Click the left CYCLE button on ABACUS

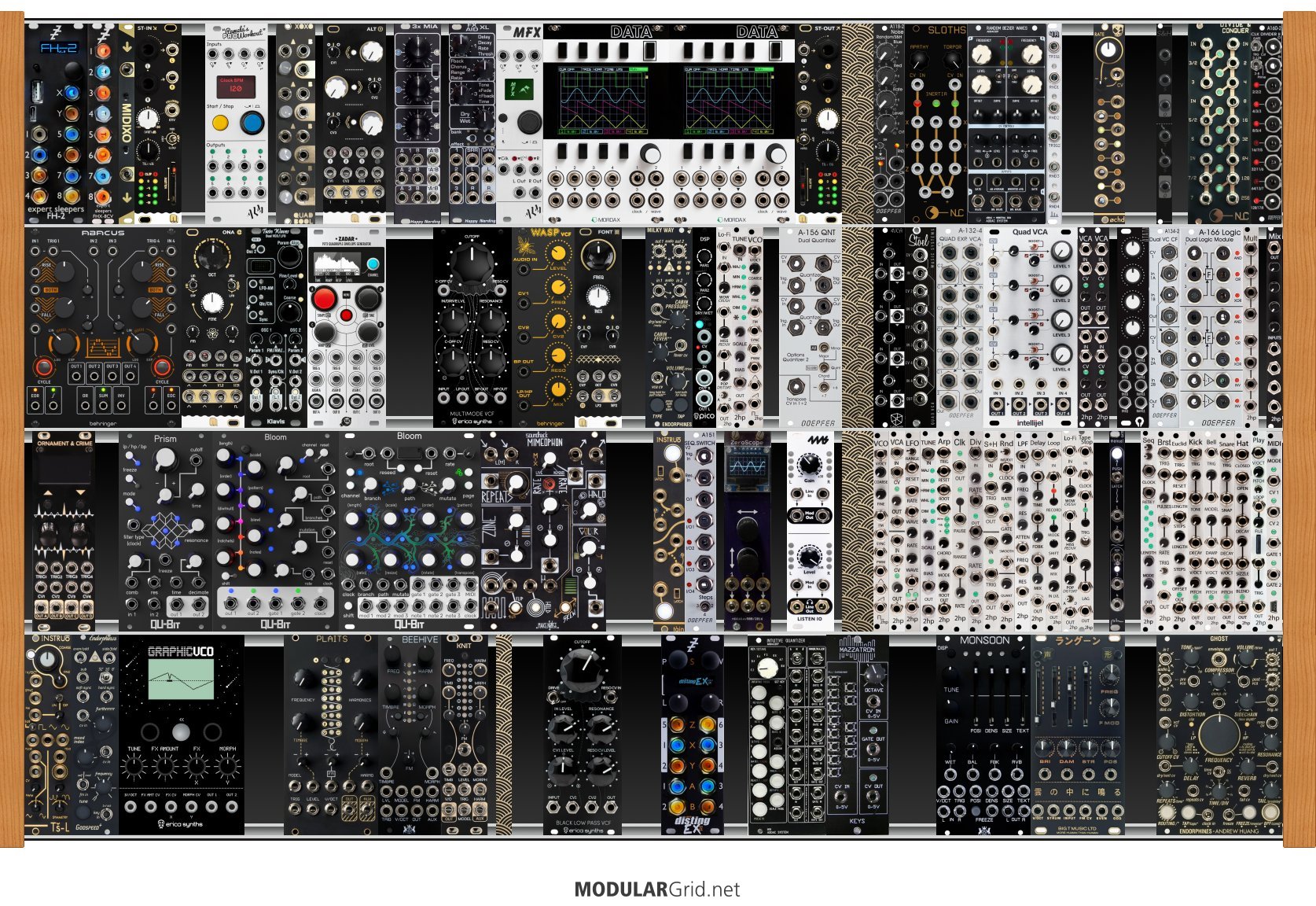click(44, 367)
